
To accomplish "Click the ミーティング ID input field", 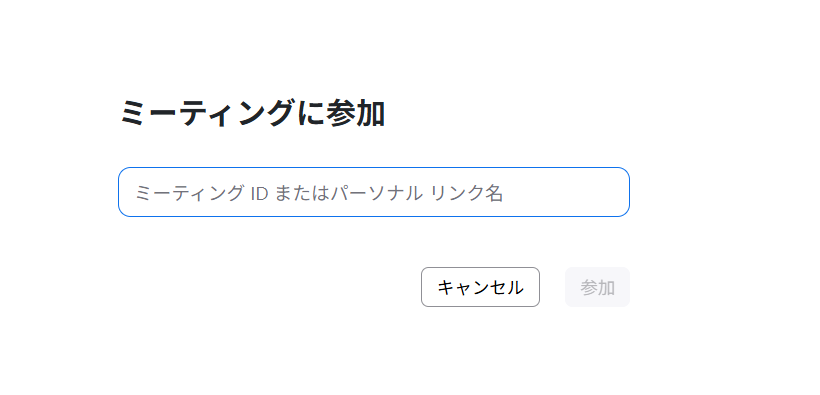I will (x=373, y=192).
